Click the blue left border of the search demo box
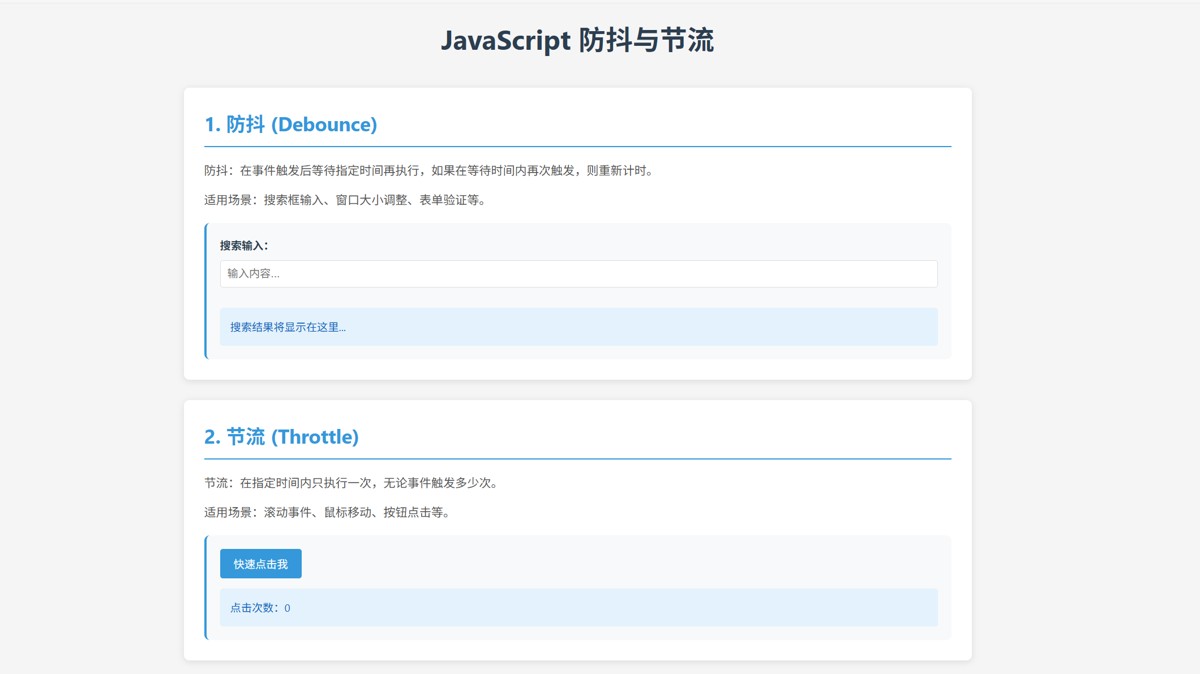Viewport: 1200px width, 674px height. pyautogui.click(x=206, y=291)
